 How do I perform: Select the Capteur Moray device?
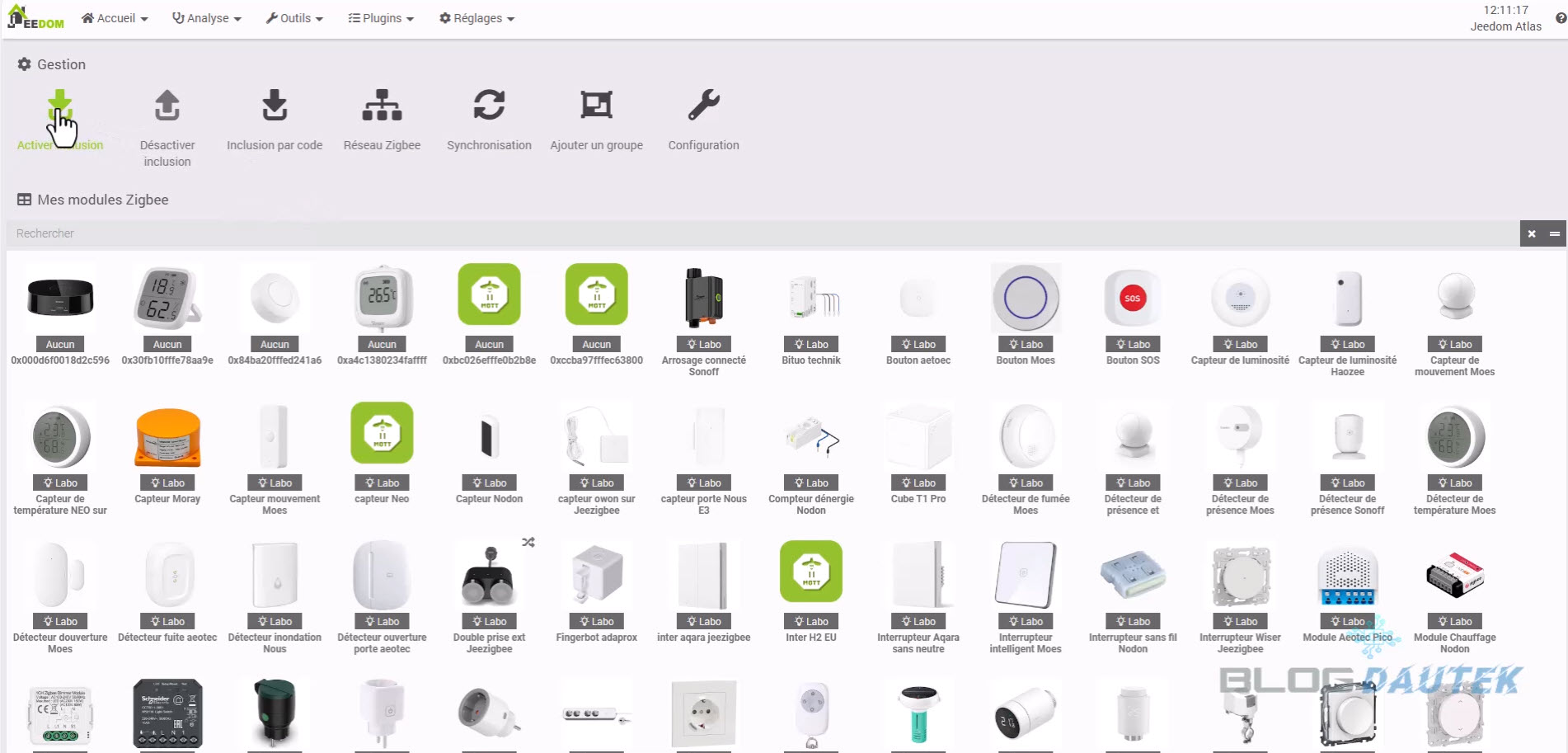pos(167,438)
